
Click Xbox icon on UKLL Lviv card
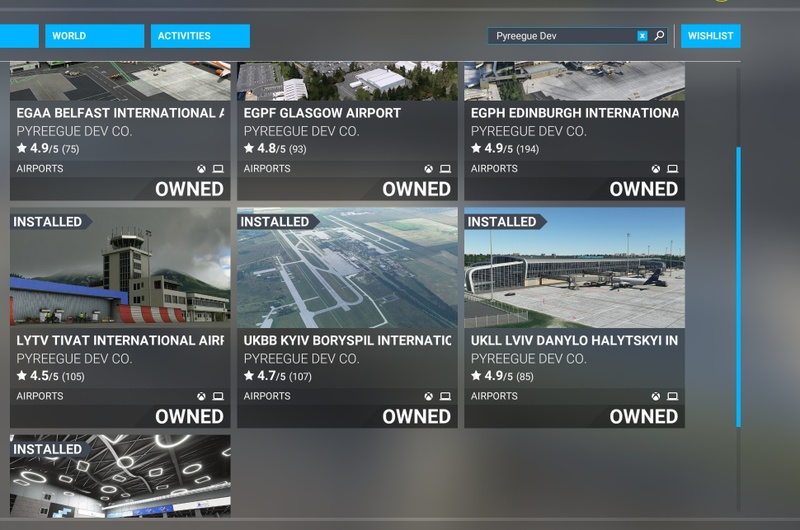656,396
